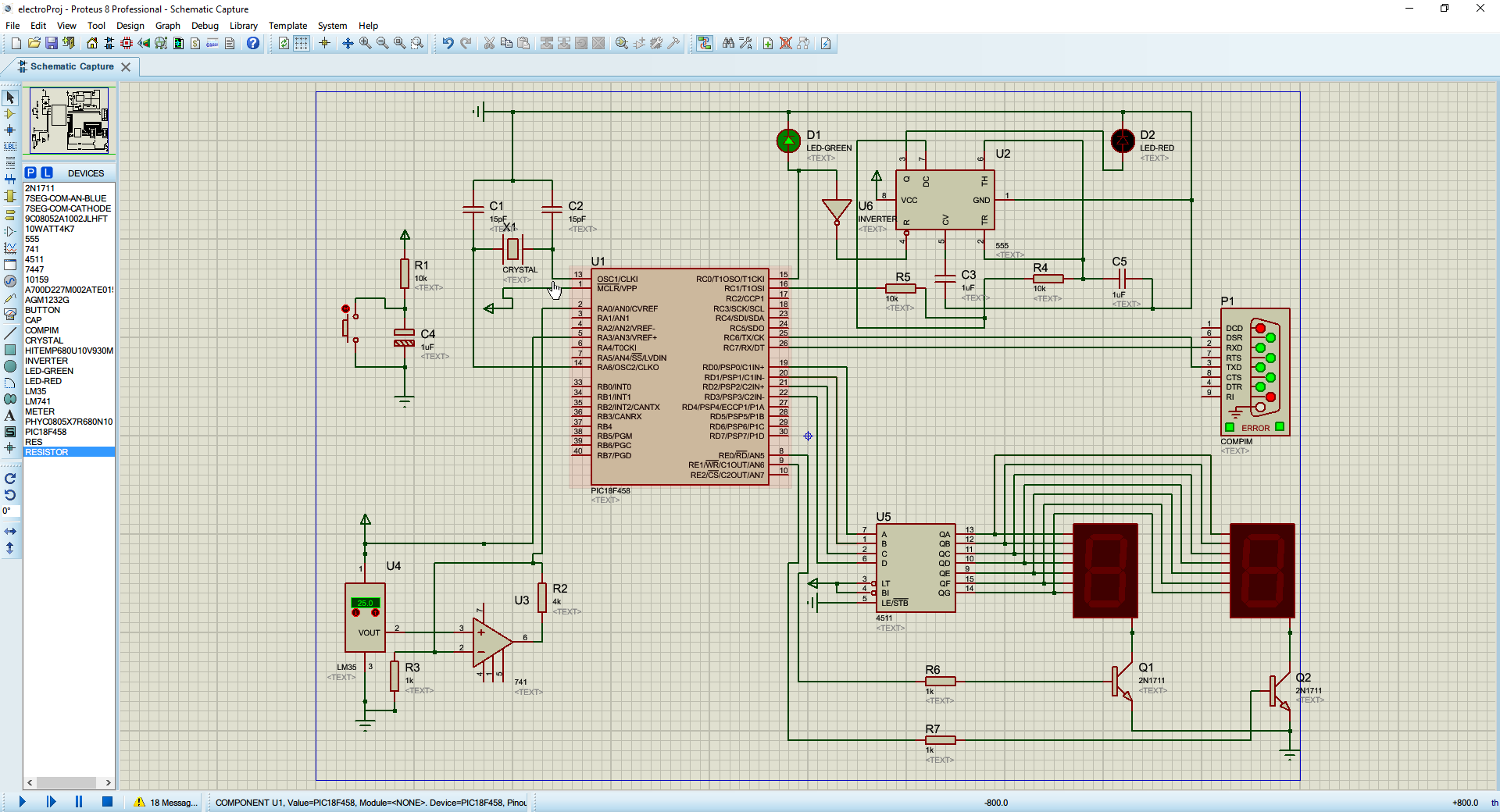
Task: Open the Debug menu
Action: (205, 26)
